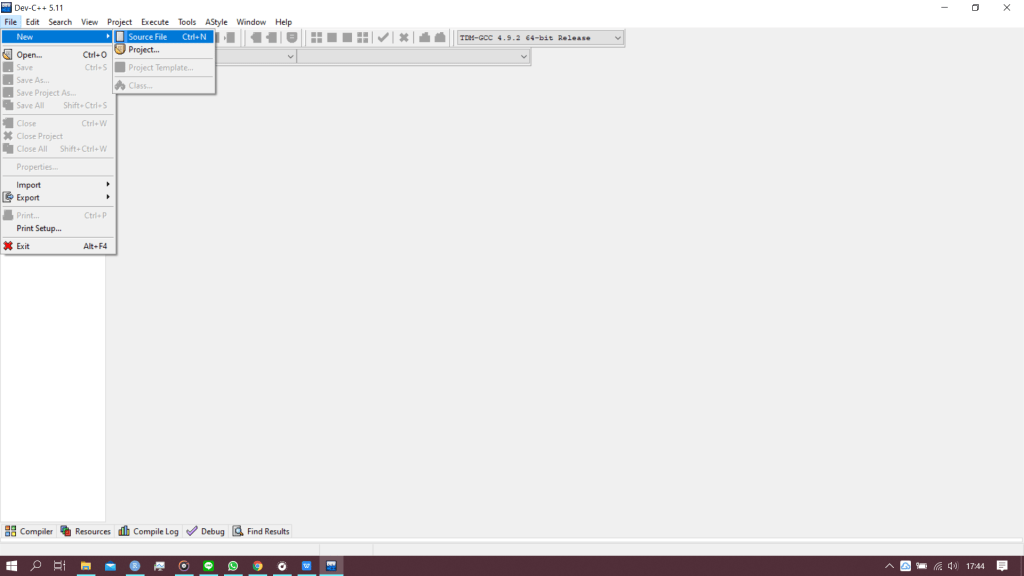Expand the Import submenu arrow
The width and height of the screenshot is (1024, 576).
click(108, 185)
